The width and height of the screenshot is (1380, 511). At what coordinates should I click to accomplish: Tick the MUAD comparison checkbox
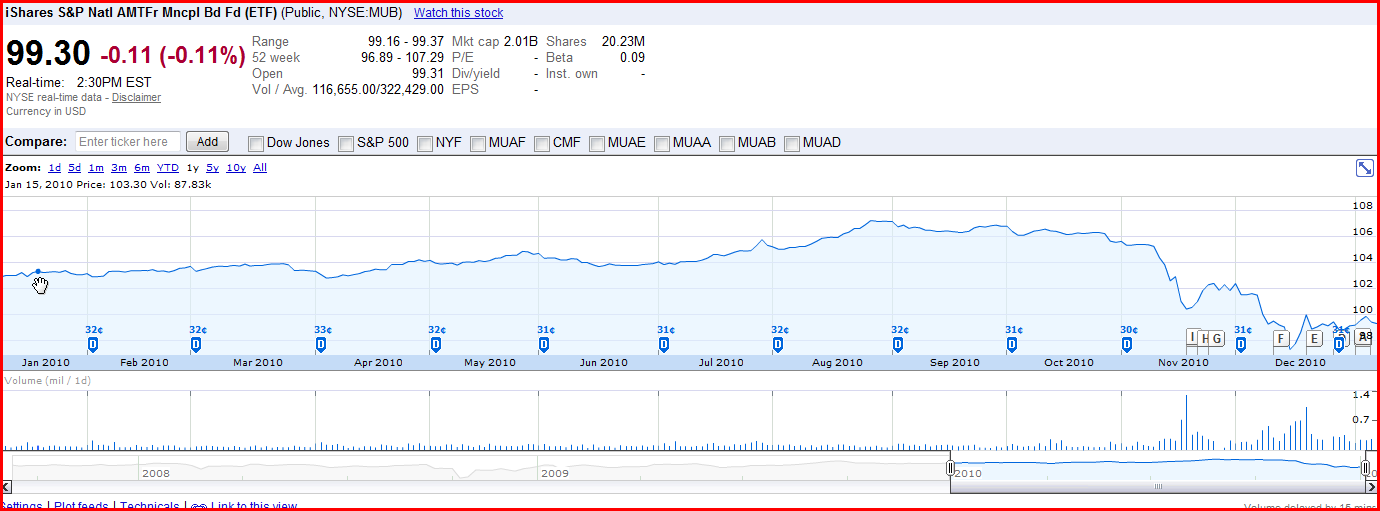point(792,143)
